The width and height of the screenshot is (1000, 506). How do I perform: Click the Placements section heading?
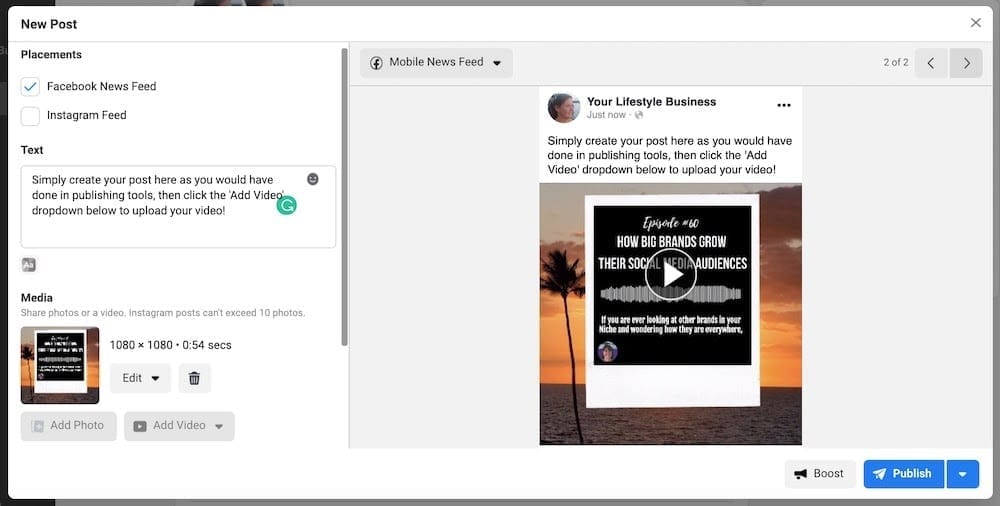click(x=51, y=55)
